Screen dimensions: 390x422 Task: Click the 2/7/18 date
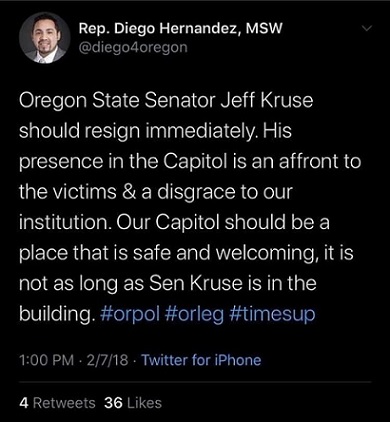click(x=107, y=360)
